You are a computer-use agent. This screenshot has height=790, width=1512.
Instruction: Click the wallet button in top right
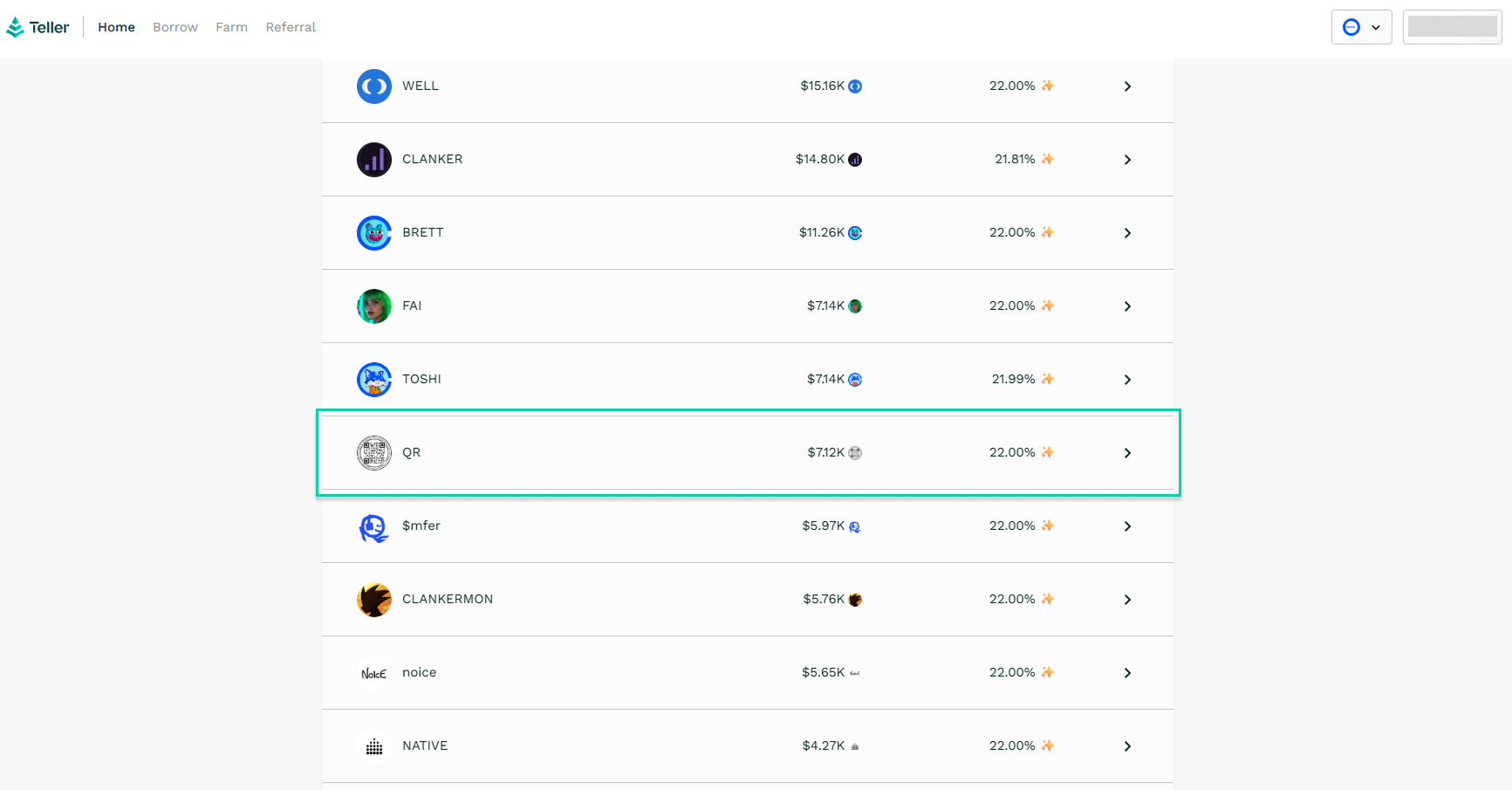(1452, 27)
